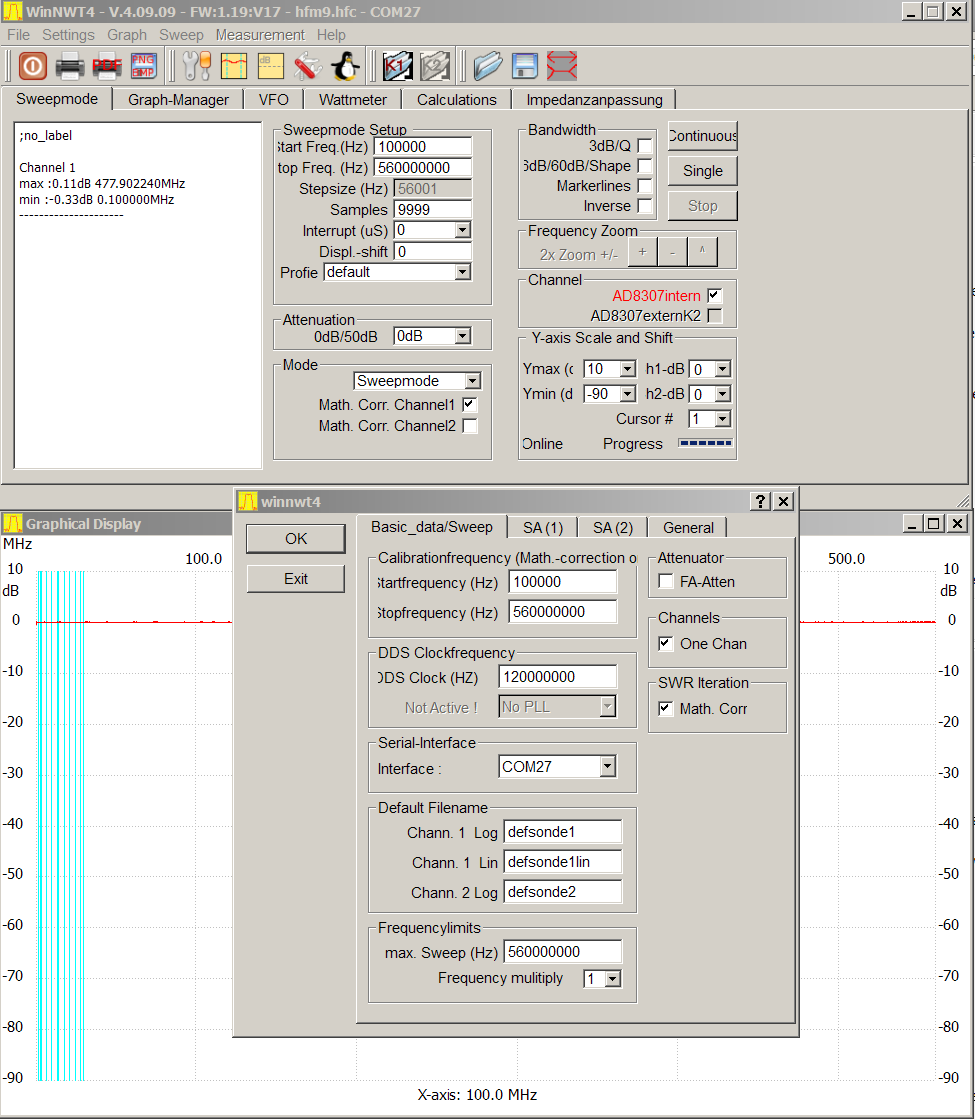Image resolution: width=975 pixels, height=1119 pixels.
Task: Click the penguin icon in the toolbar
Action: pyautogui.click(x=346, y=66)
